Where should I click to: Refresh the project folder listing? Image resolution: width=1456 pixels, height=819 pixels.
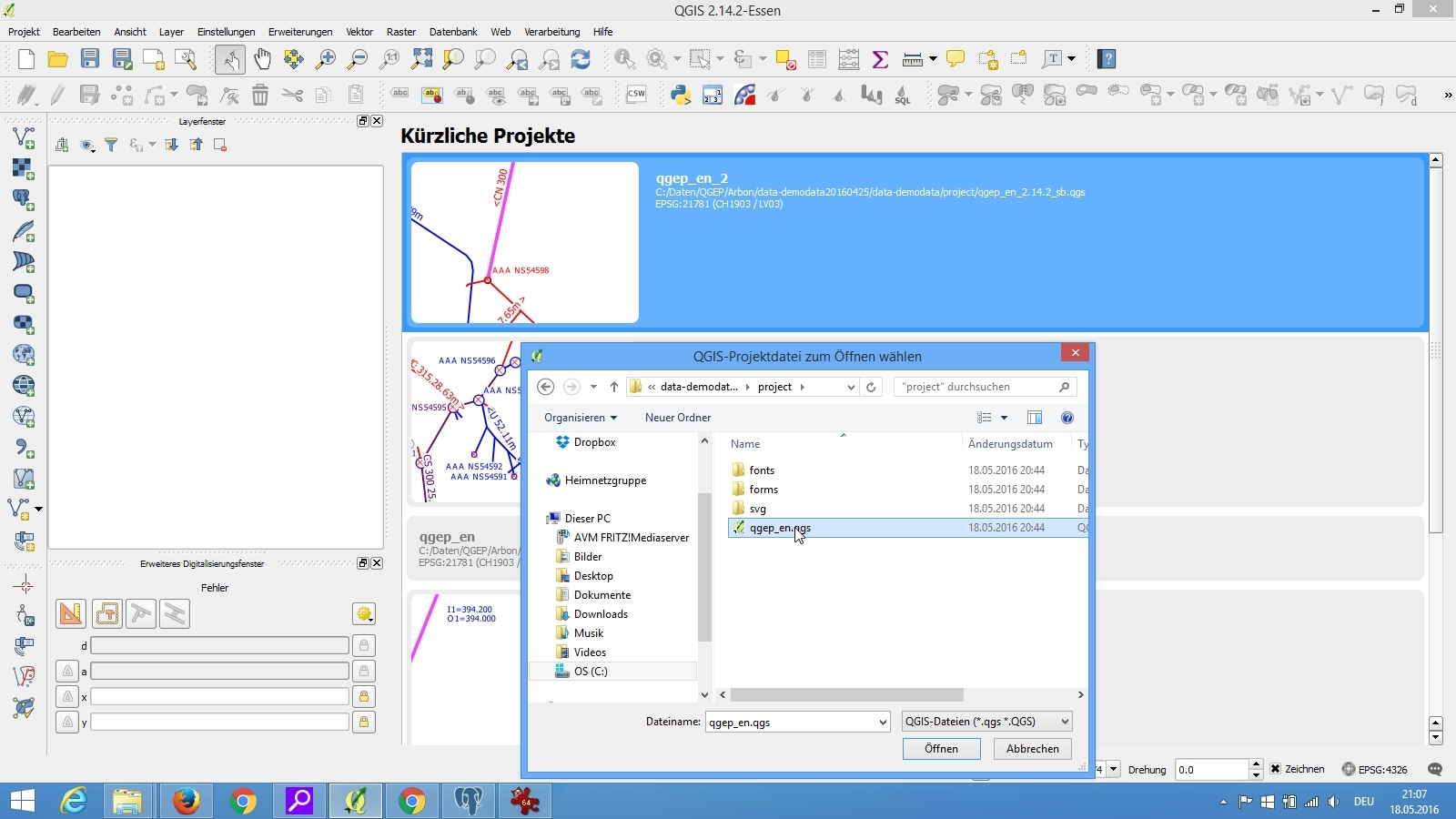click(871, 387)
